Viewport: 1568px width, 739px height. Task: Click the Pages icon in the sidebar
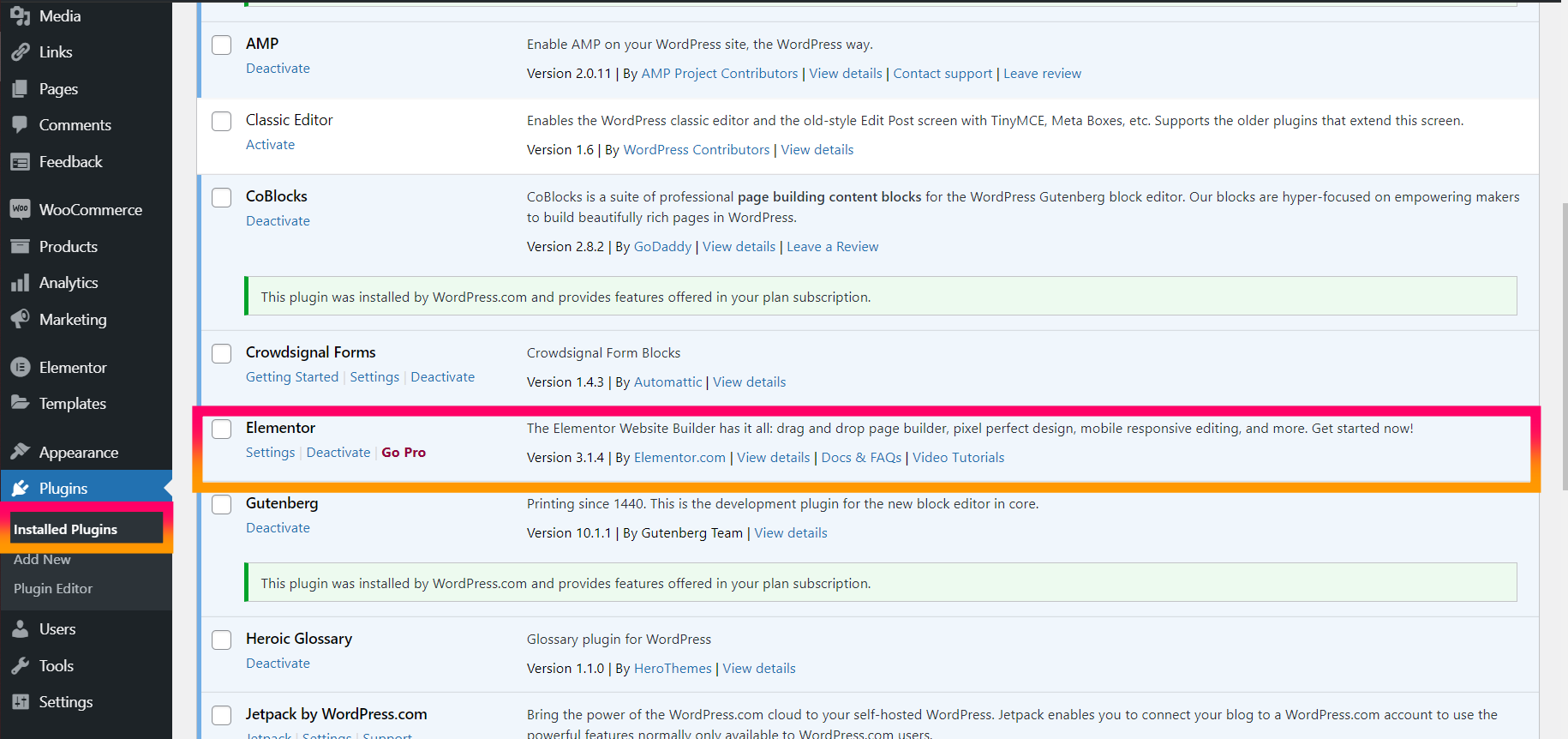tap(21, 88)
